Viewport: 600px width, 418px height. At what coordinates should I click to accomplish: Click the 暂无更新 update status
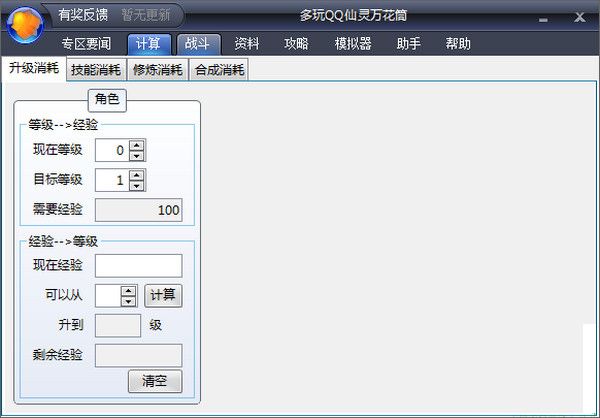tap(146, 15)
